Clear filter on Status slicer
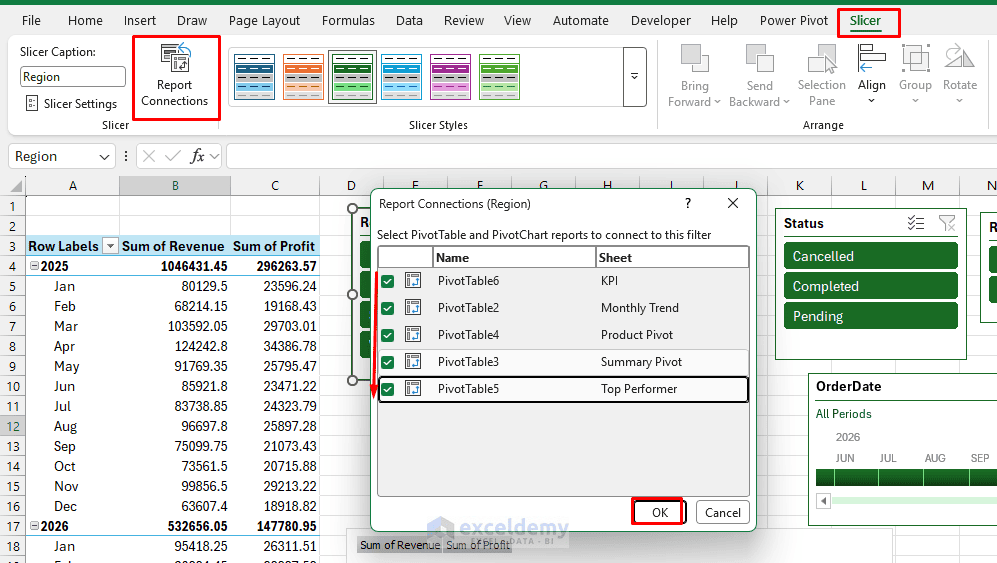Screen dimensions: 997x563 (x=947, y=223)
